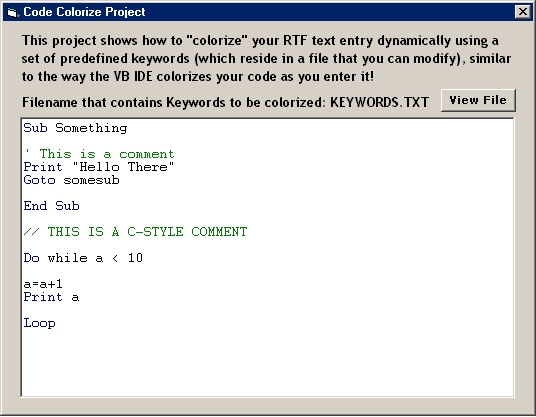Click the green 'This is a comment' line
This screenshot has height=417, width=536.
tap(99, 154)
